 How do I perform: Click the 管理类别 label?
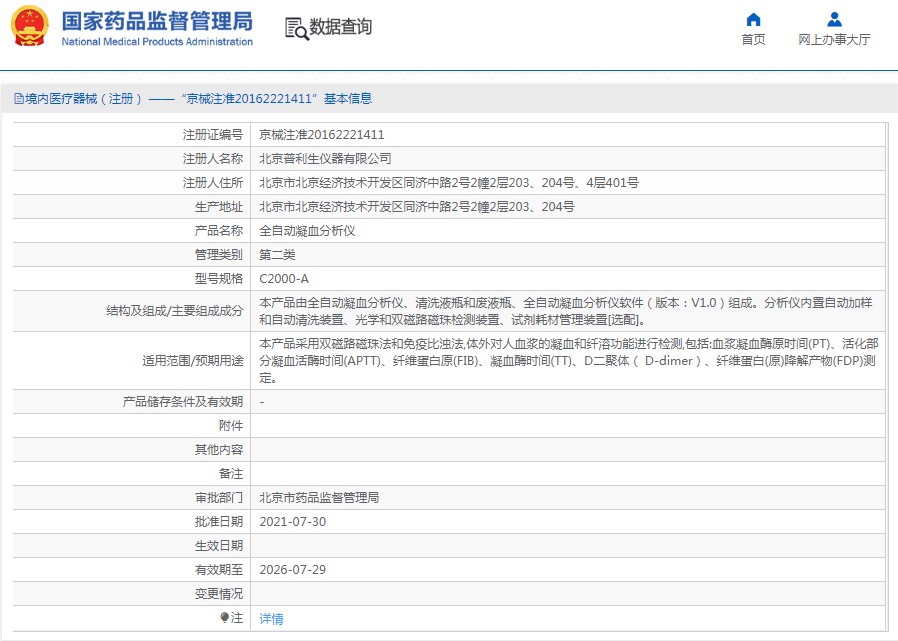tap(219, 255)
